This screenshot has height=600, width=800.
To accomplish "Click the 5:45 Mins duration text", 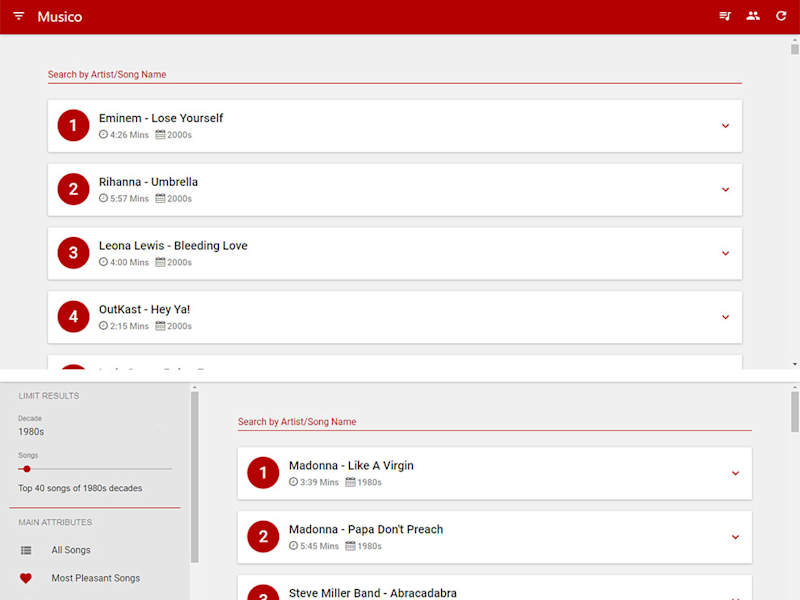I will [x=319, y=546].
